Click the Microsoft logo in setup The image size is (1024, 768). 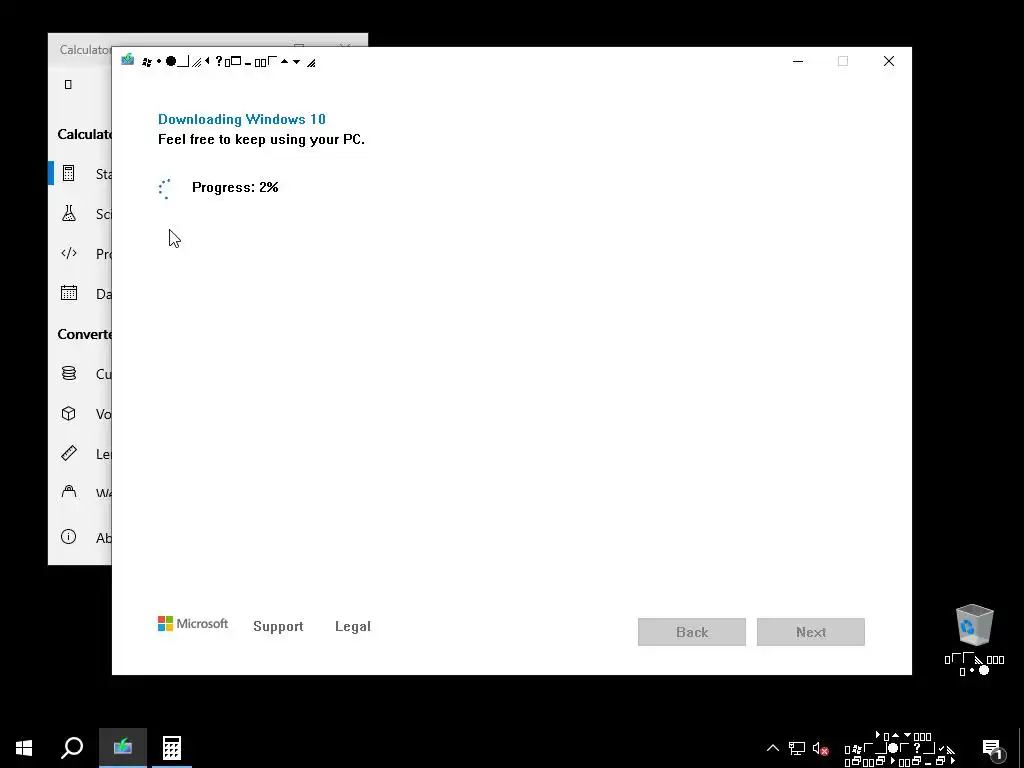(x=193, y=624)
